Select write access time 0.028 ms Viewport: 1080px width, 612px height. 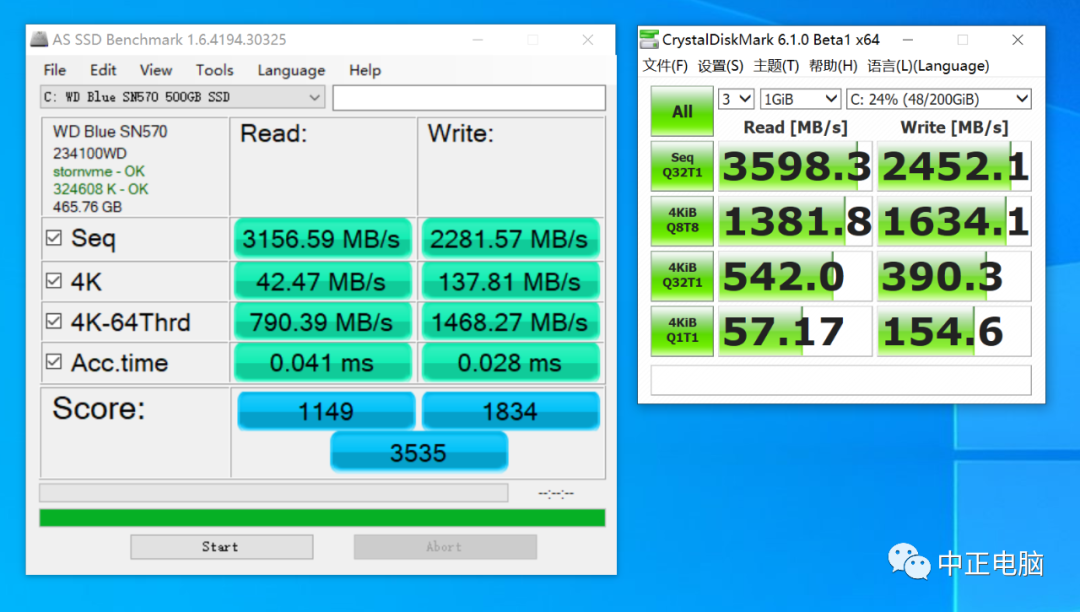[510, 363]
